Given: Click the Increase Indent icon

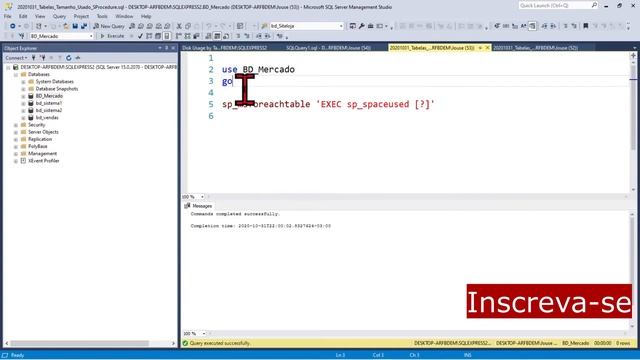Looking at the screenshot, I should 267,36.
